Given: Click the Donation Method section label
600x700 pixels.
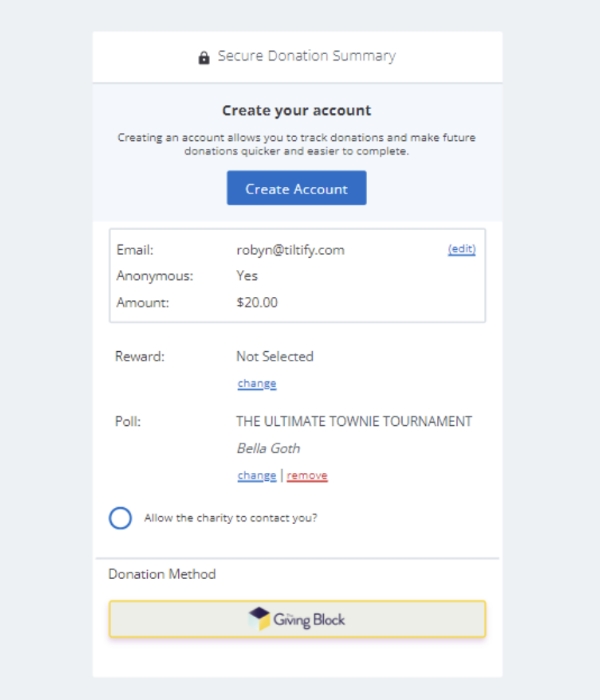Looking at the screenshot, I should pyautogui.click(x=162, y=574).
